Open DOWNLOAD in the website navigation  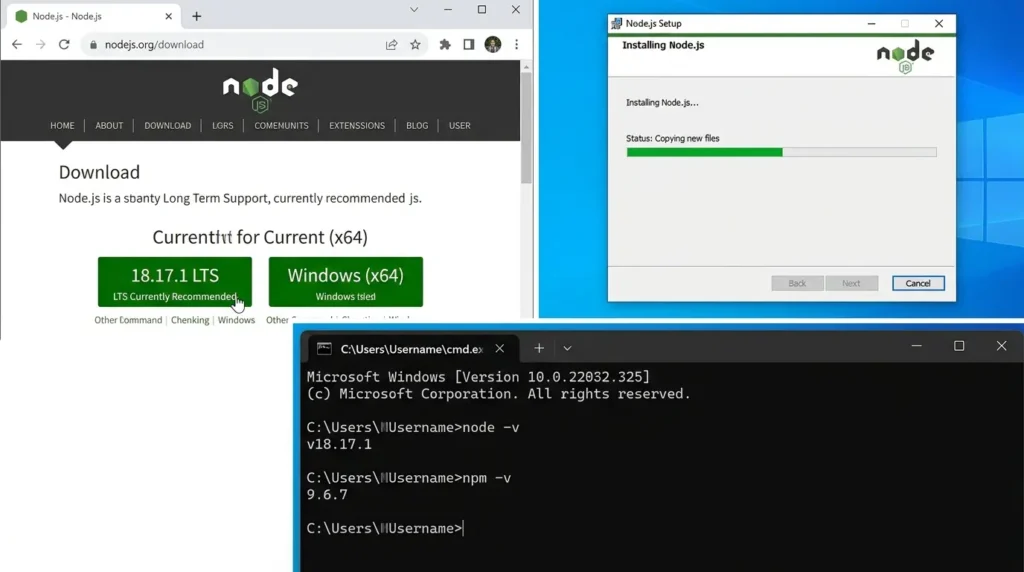[x=168, y=125]
